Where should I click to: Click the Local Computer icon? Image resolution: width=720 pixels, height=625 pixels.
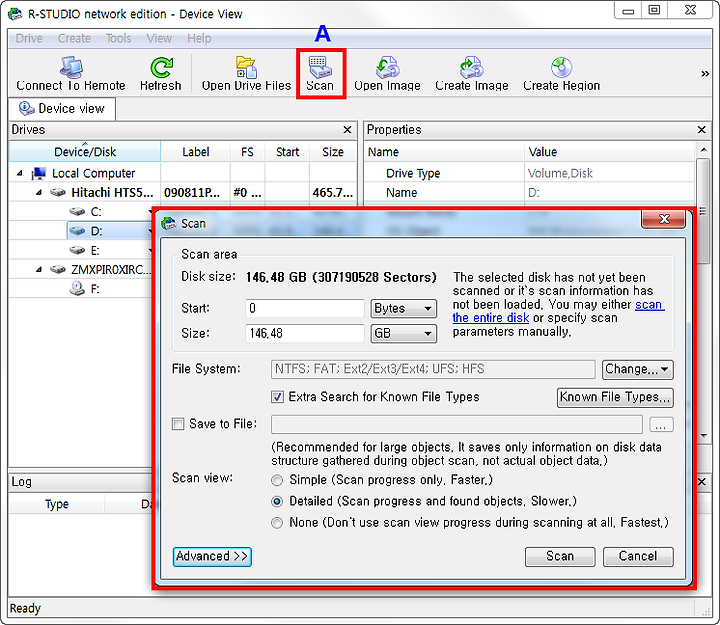(39, 173)
